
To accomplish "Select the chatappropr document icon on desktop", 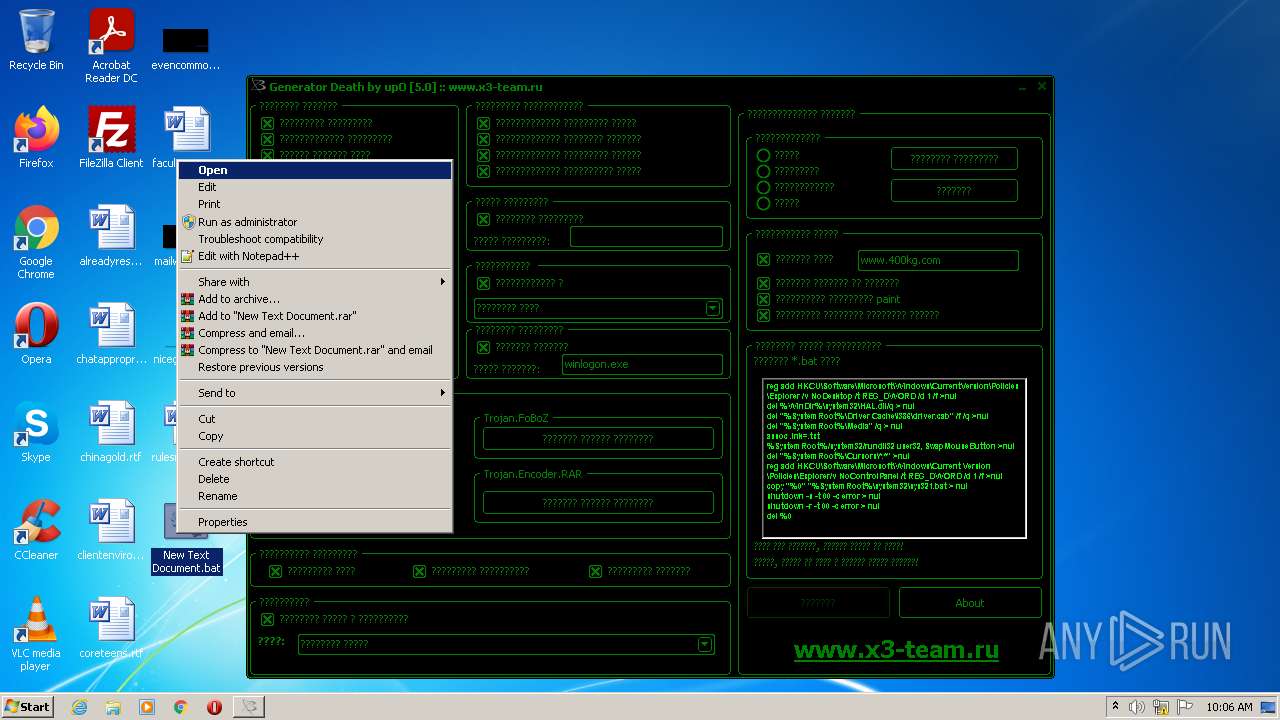I will [111, 333].
